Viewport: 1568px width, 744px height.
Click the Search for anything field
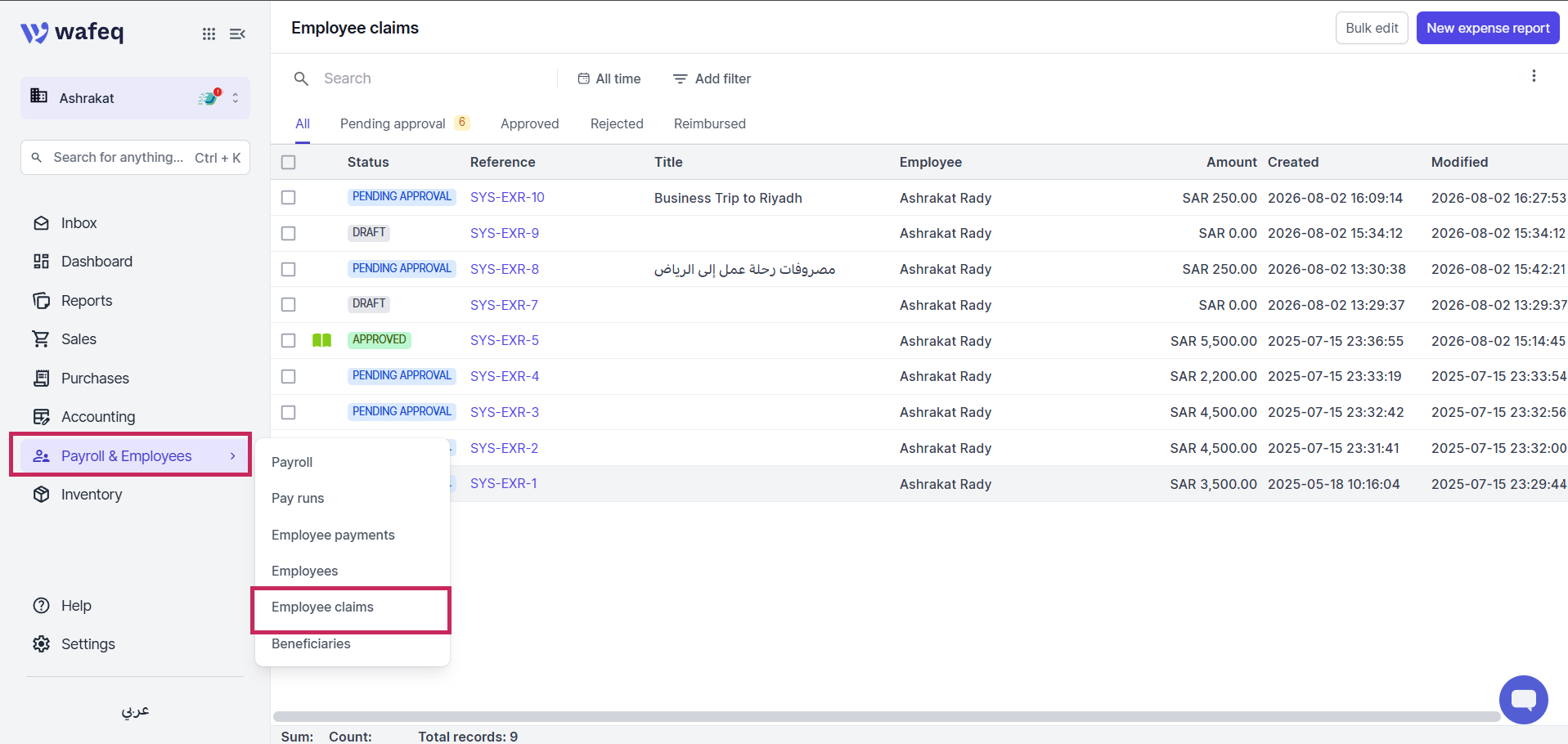coord(135,158)
